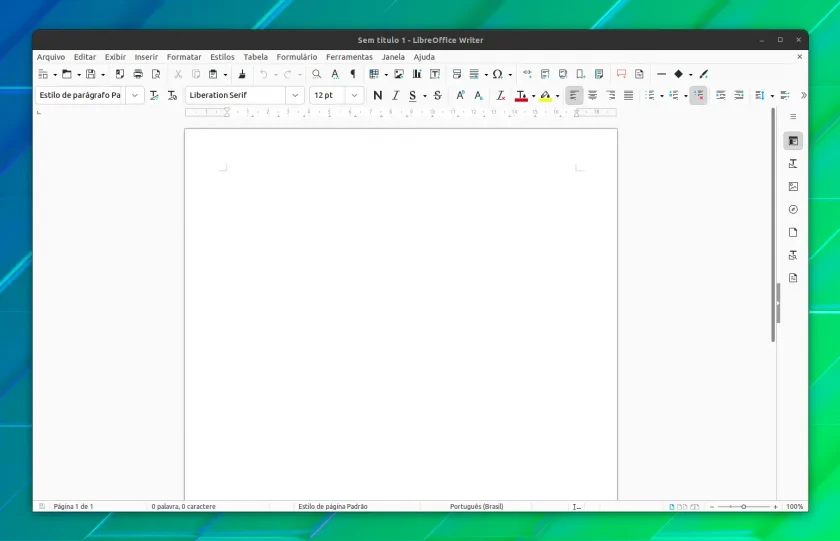Open the unordered list dropdown arrow

coord(662,96)
